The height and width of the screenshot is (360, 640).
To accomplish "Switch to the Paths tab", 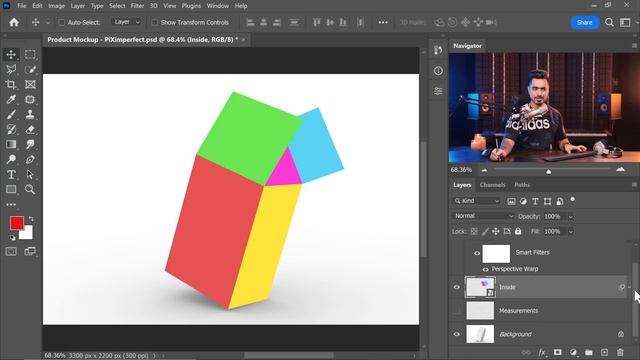I will [522, 185].
